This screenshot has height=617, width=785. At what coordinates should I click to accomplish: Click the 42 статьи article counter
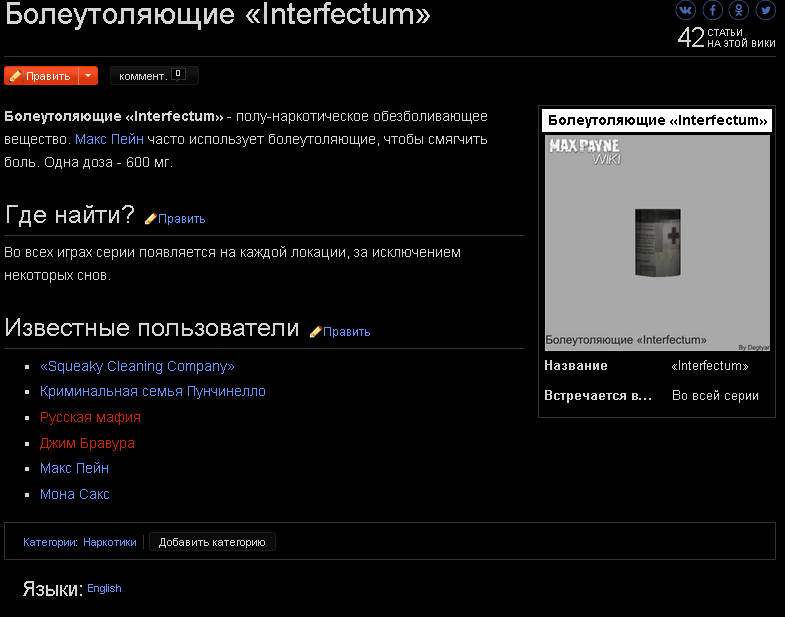click(726, 38)
